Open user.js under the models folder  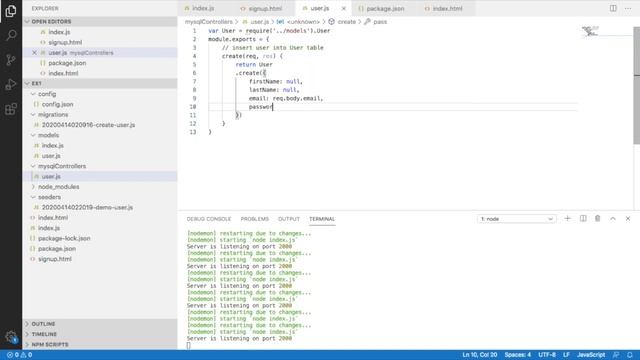click(x=51, y=156)
